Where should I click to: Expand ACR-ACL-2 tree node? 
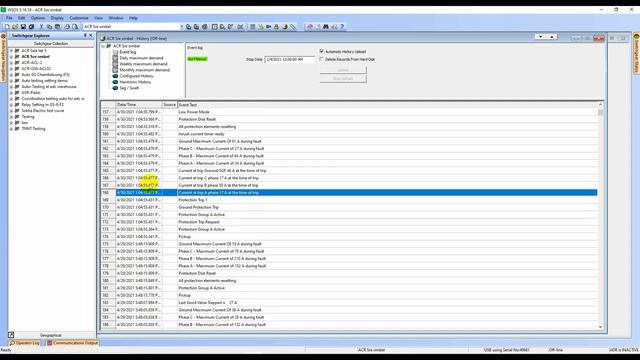point(11,63)
